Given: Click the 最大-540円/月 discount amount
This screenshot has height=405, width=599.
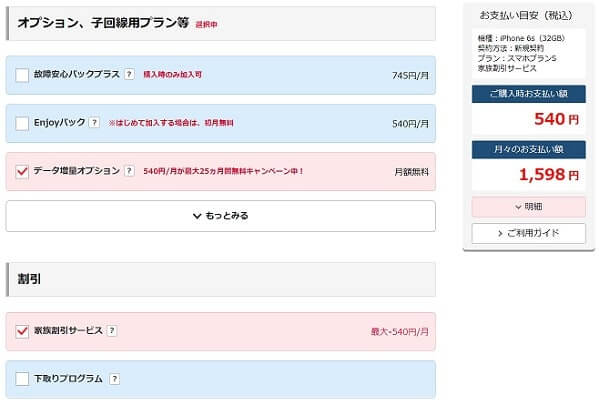Looking at the screenshot, I should (400, 332).
